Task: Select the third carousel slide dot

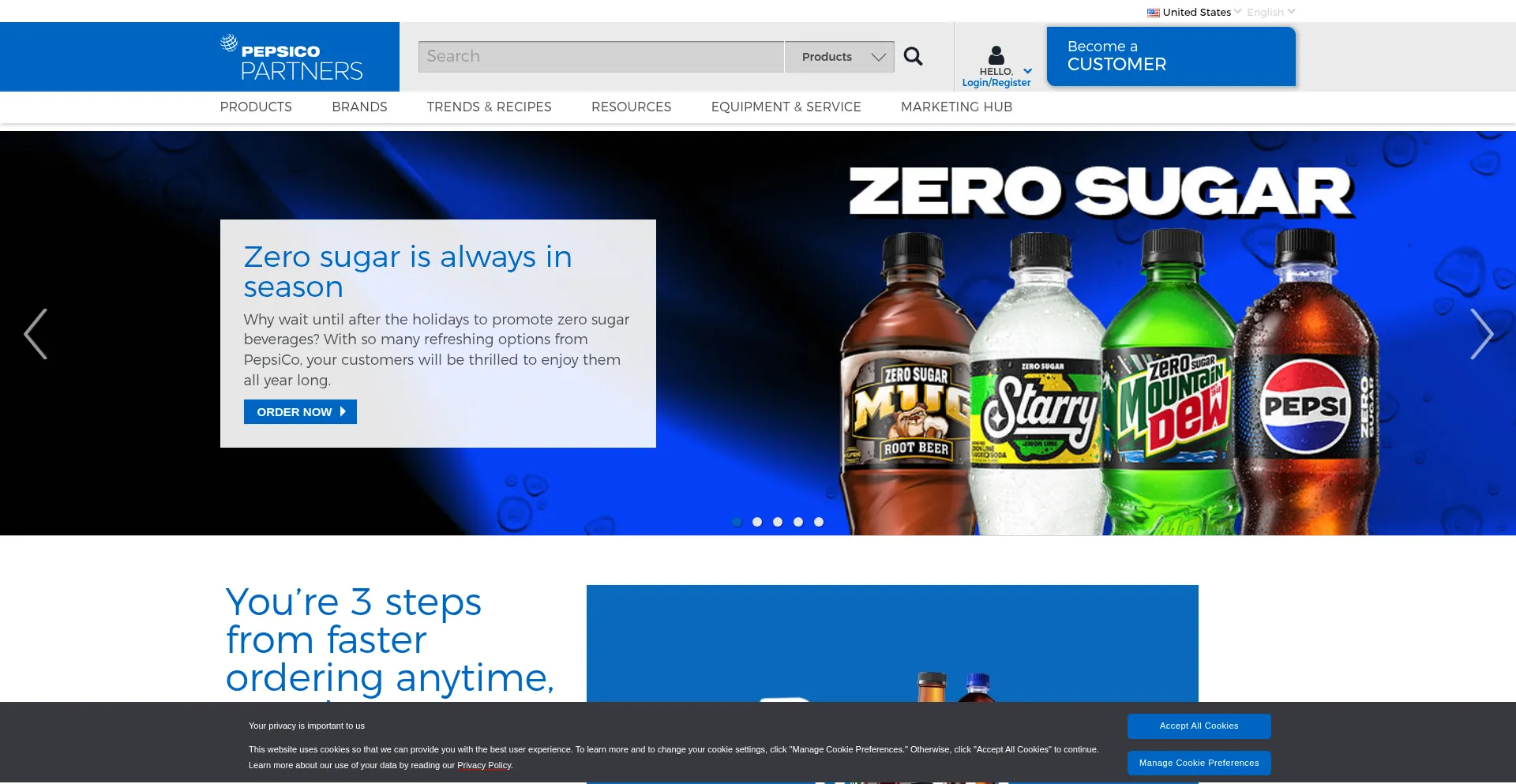Action: (x=778, y=522)
